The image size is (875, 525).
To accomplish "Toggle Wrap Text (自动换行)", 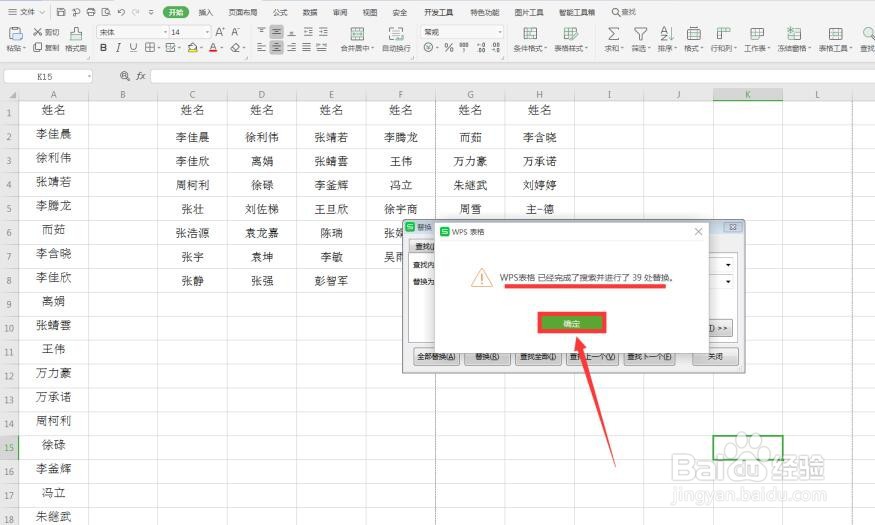I will 396,39.
